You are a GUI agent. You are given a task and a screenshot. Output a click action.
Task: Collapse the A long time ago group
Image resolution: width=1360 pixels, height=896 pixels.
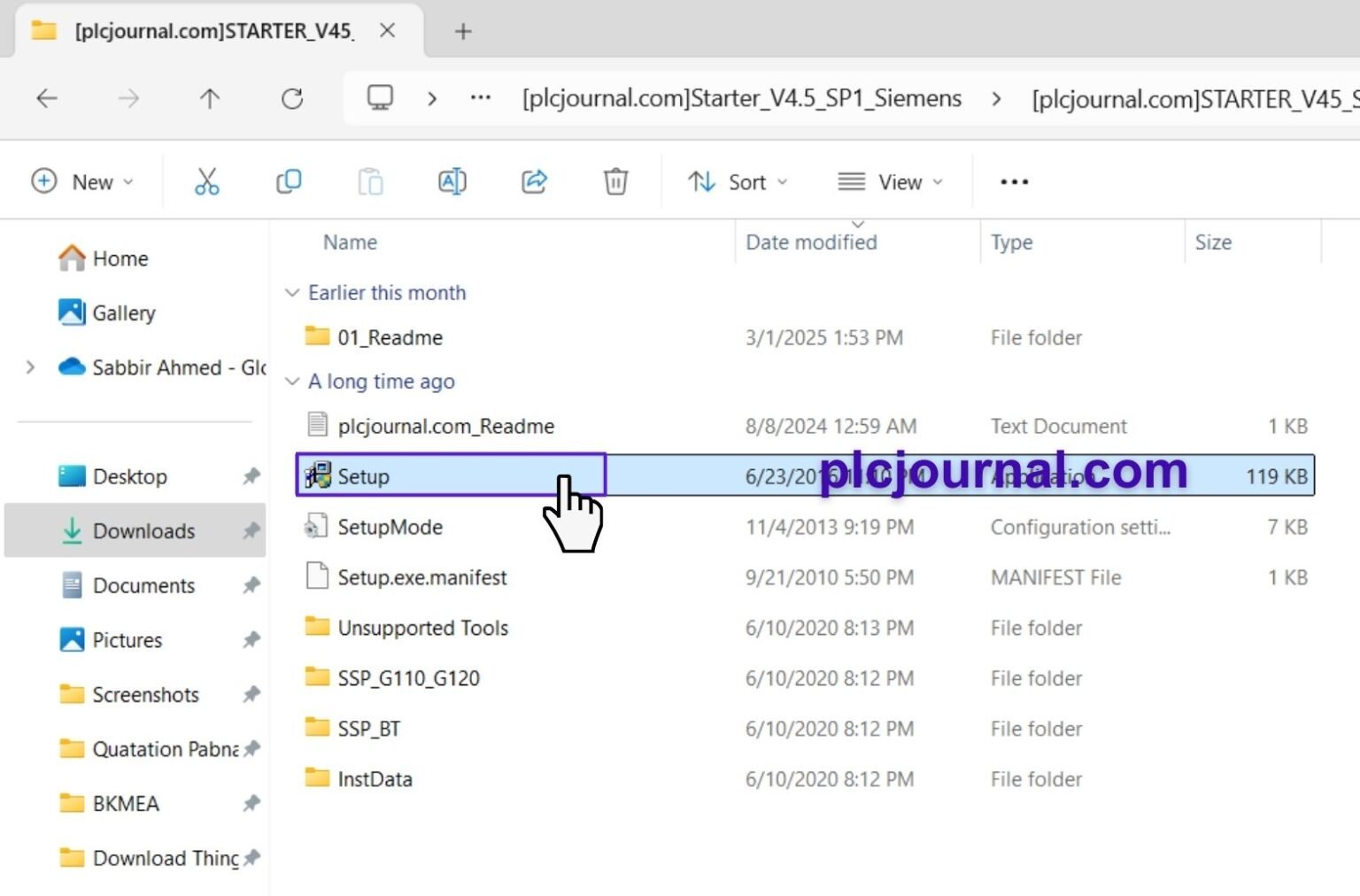pos(292,381)
